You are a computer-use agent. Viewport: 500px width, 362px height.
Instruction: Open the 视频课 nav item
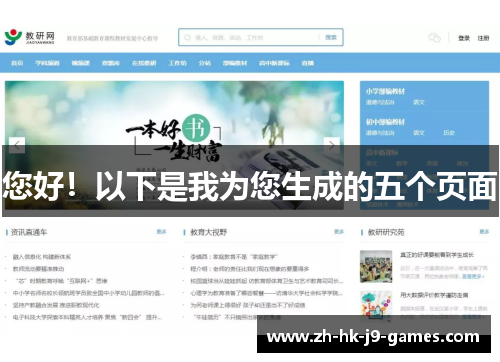click(81, 63)
